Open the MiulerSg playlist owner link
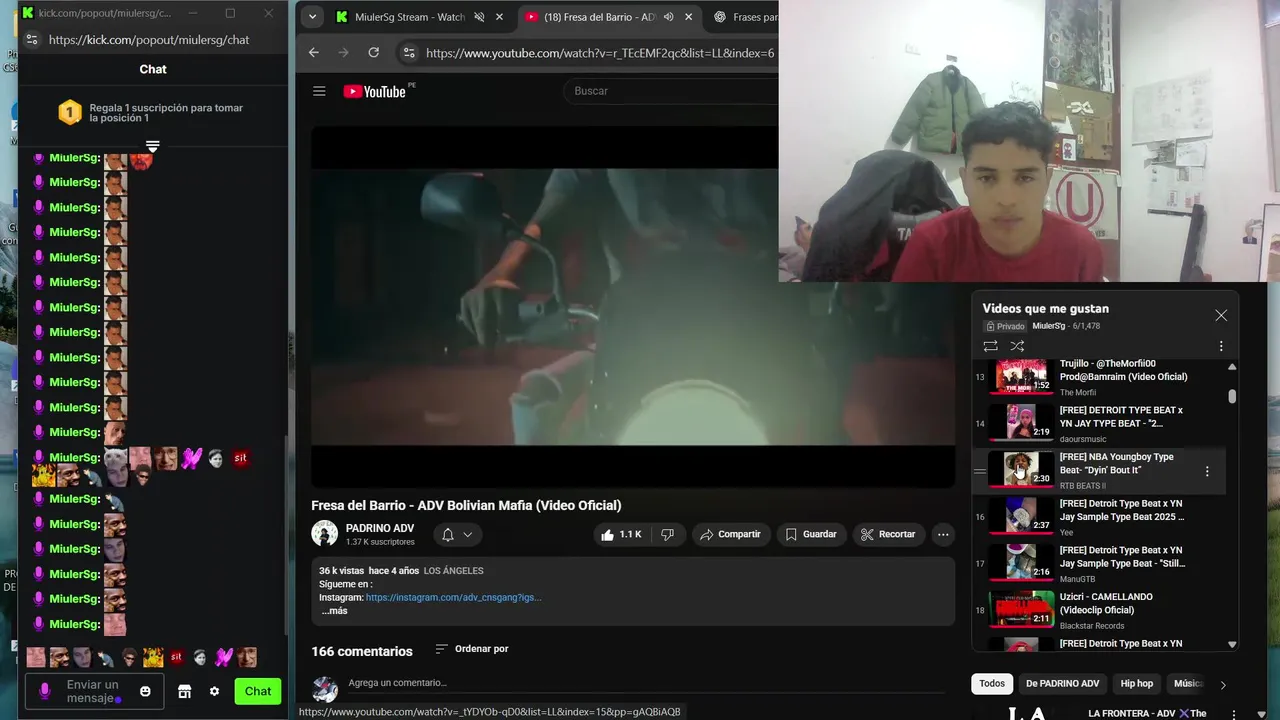 (1049, 326)
